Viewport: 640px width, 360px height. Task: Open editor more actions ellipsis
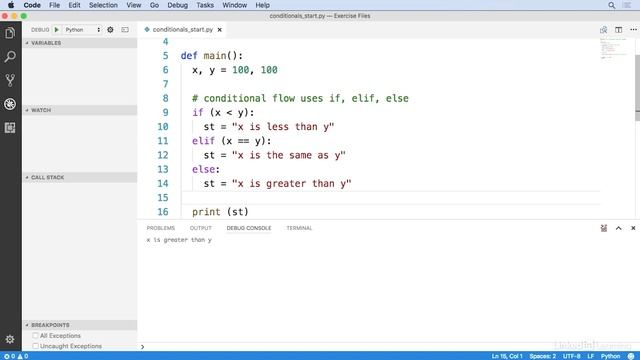(x=633, y=30)
